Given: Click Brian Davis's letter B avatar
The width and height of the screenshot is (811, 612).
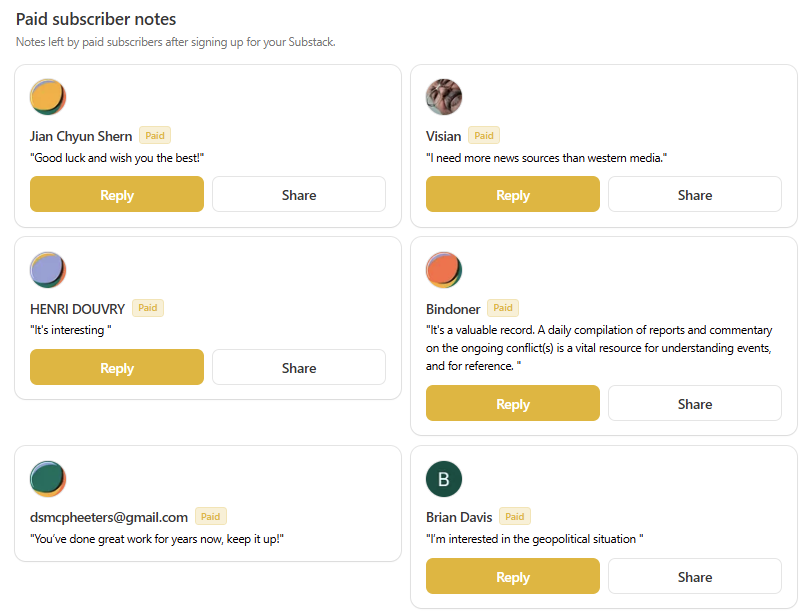Looking at the screenshot, I should [x=444, y=479].
